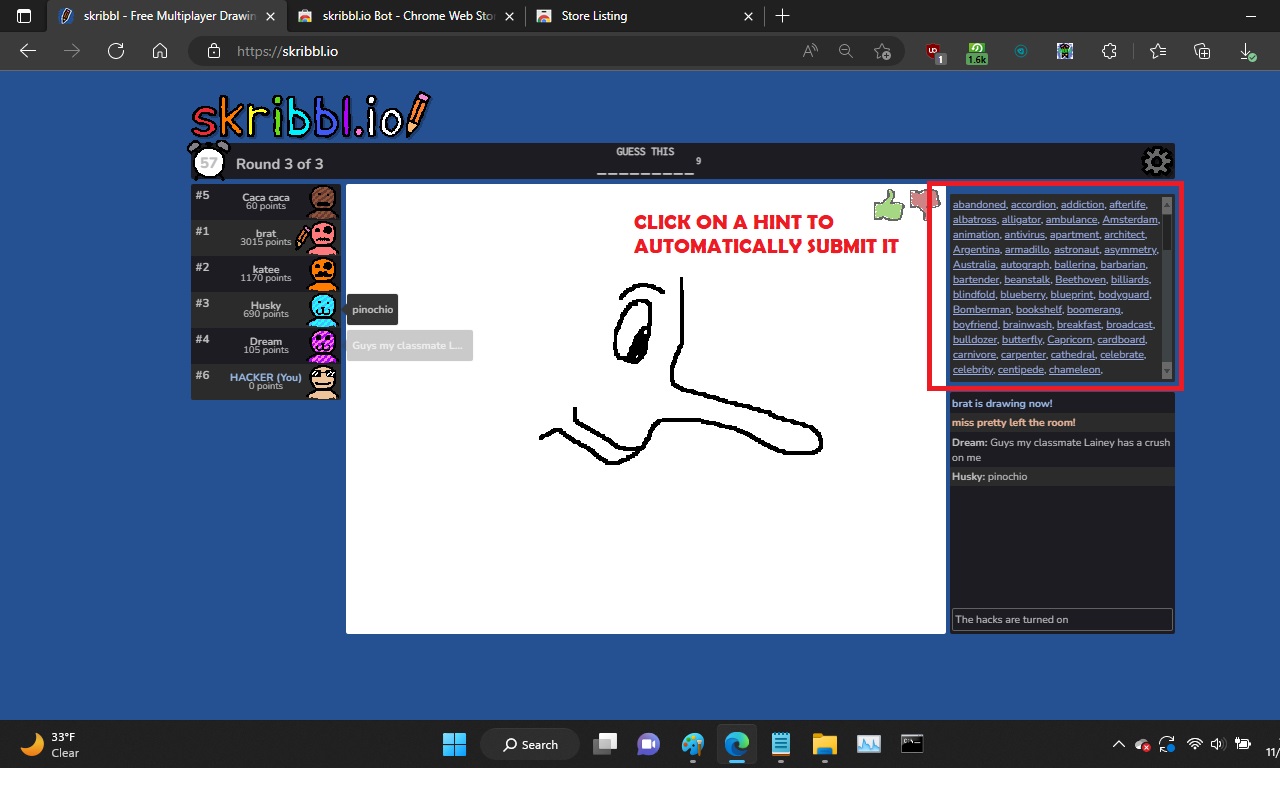Open the skribbl.io settings gear
Image resolution: width=1280 pixels, height=800 pixels.
1157,161
